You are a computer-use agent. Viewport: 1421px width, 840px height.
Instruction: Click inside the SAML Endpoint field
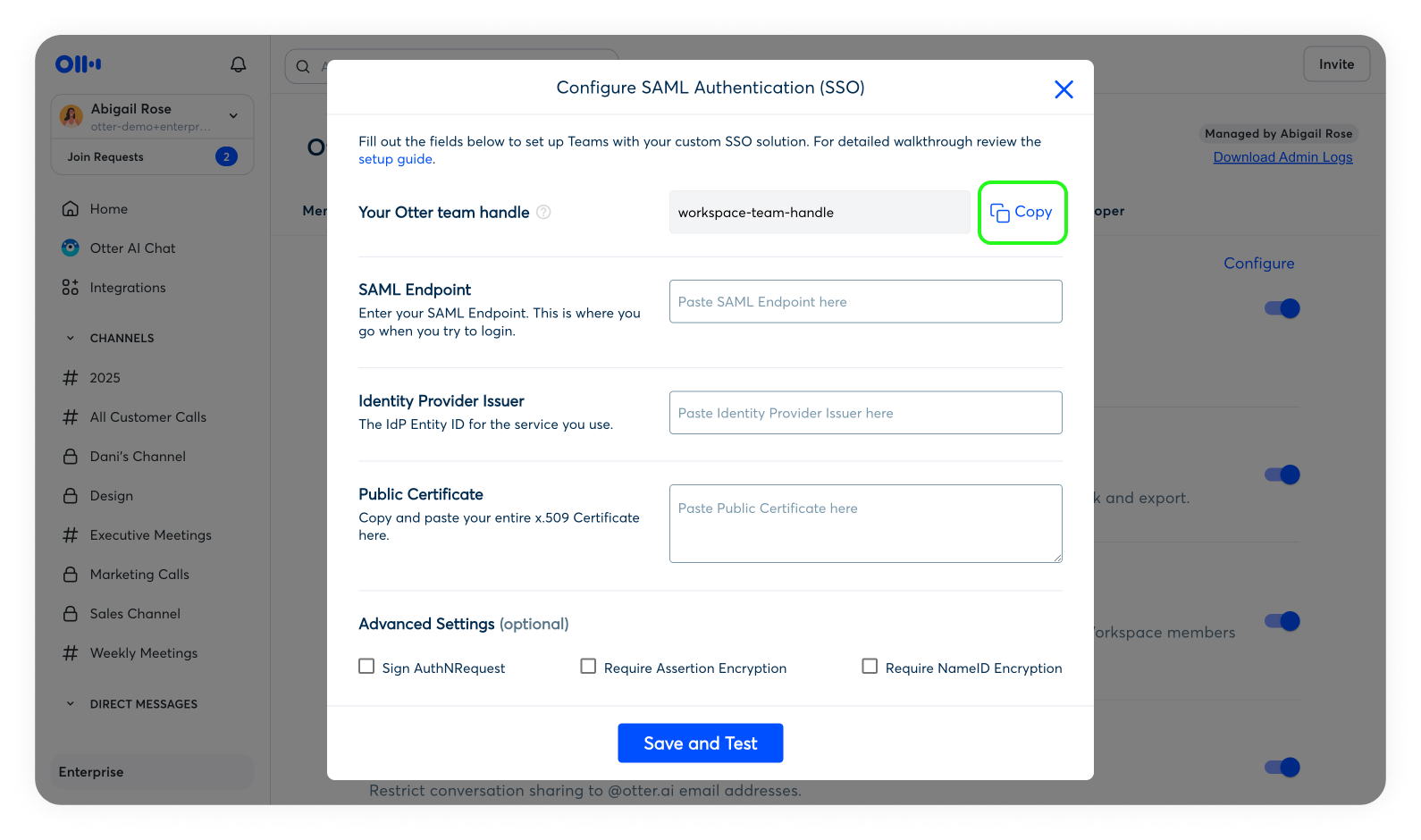864,301
